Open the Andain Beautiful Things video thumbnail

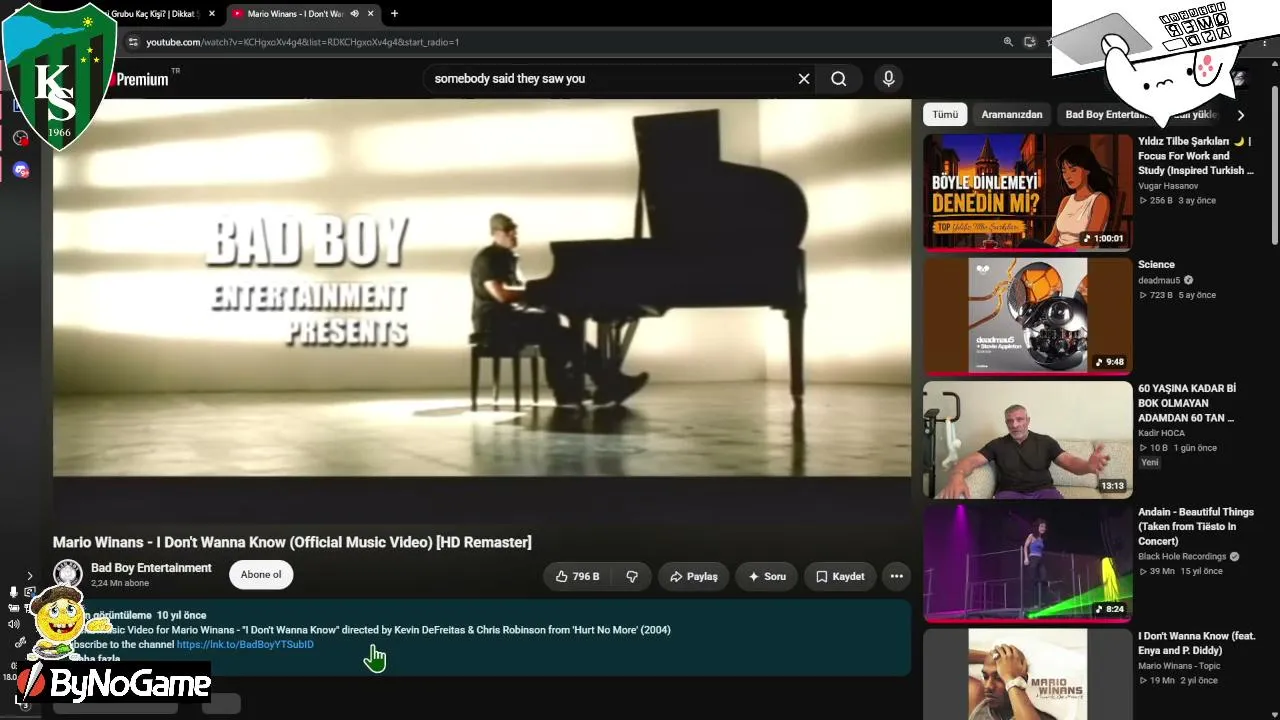pos(1027,563)
